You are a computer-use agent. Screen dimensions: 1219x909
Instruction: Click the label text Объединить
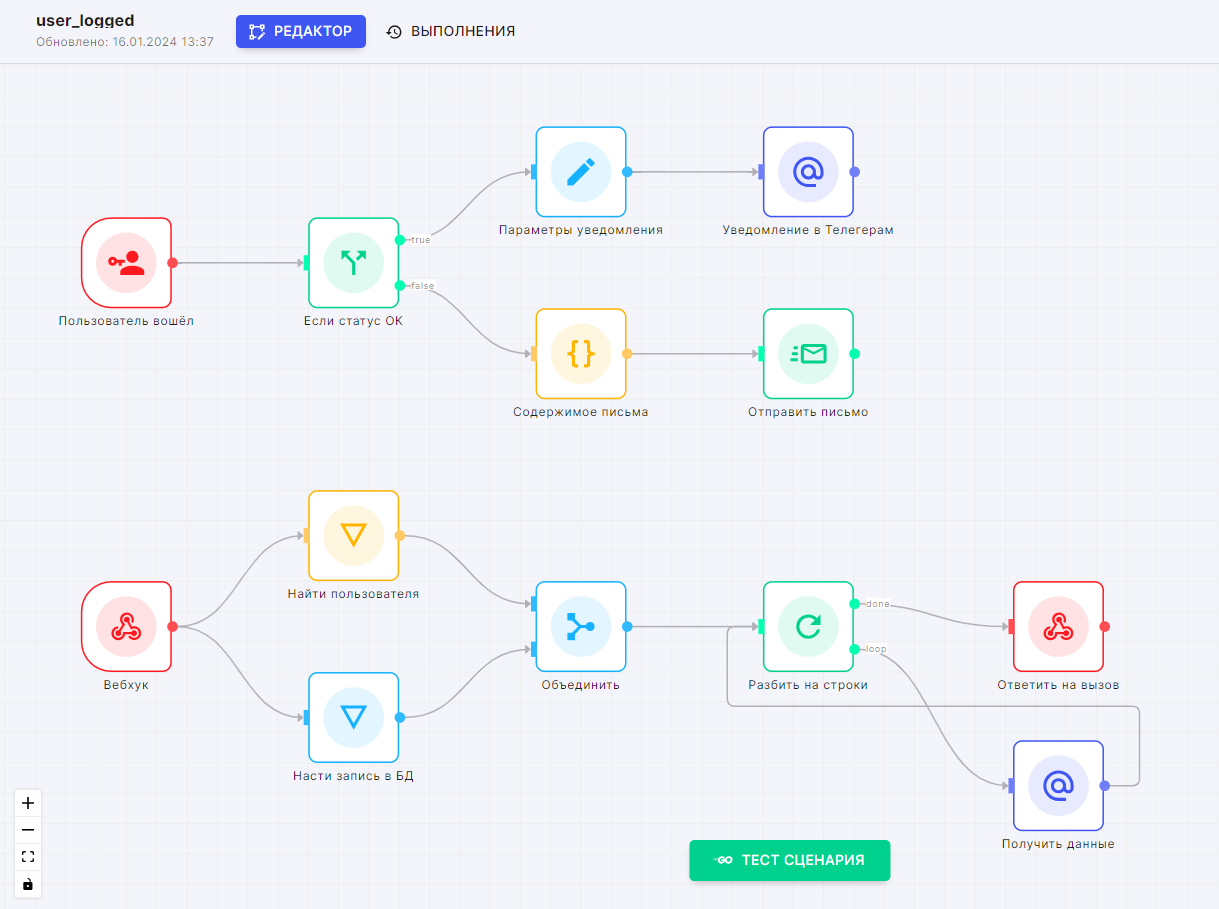[581, 685]
